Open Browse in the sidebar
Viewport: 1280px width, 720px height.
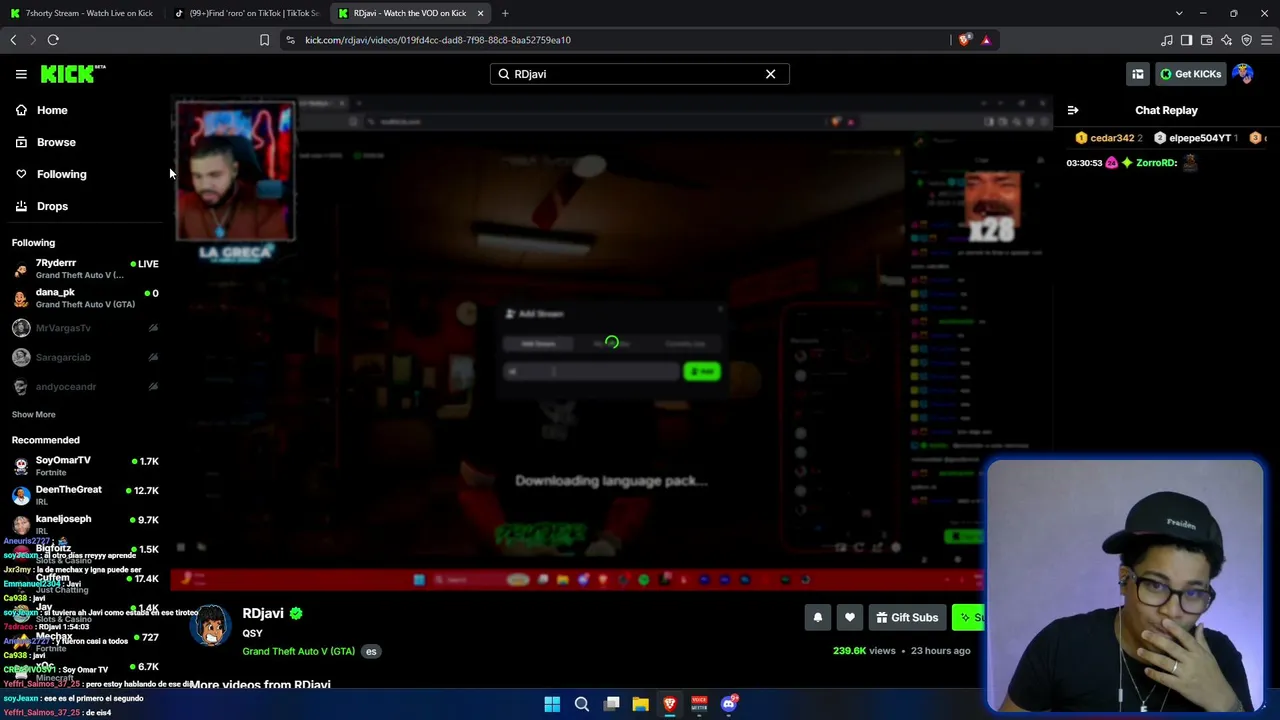56,142
